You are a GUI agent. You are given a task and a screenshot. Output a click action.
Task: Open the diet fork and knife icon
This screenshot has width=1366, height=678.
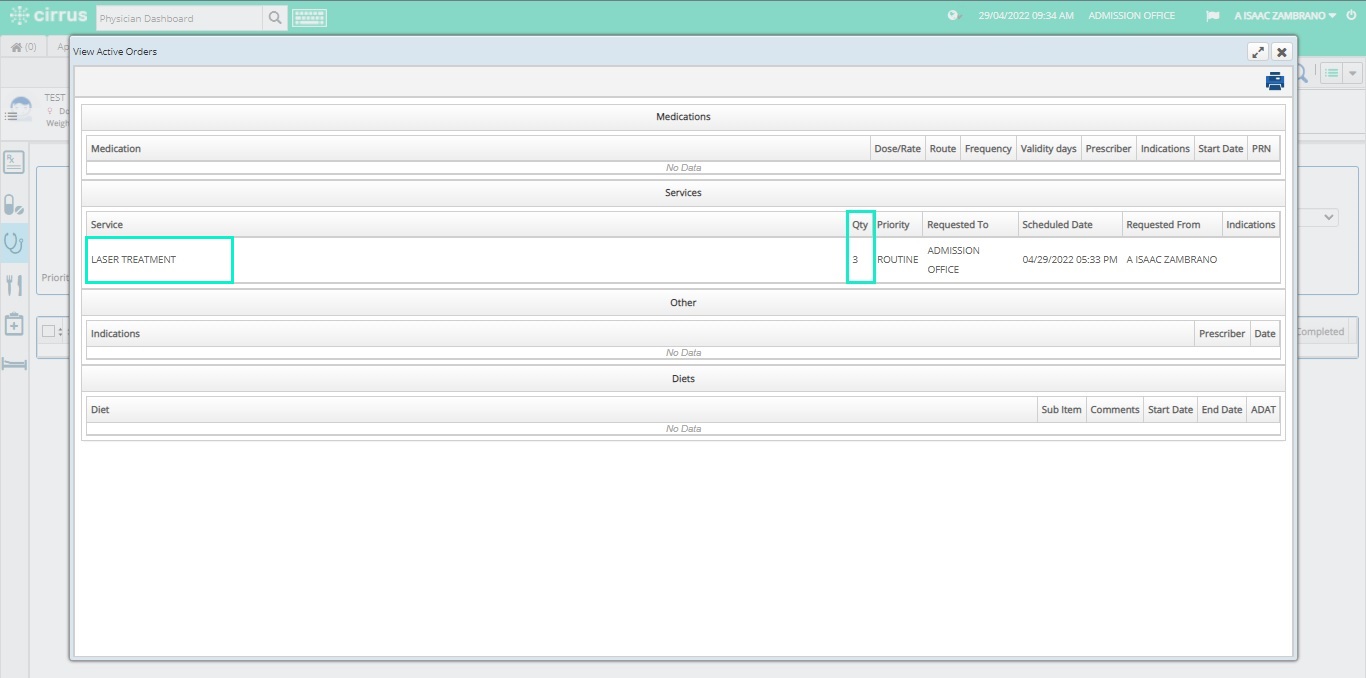tap(14, 286)
